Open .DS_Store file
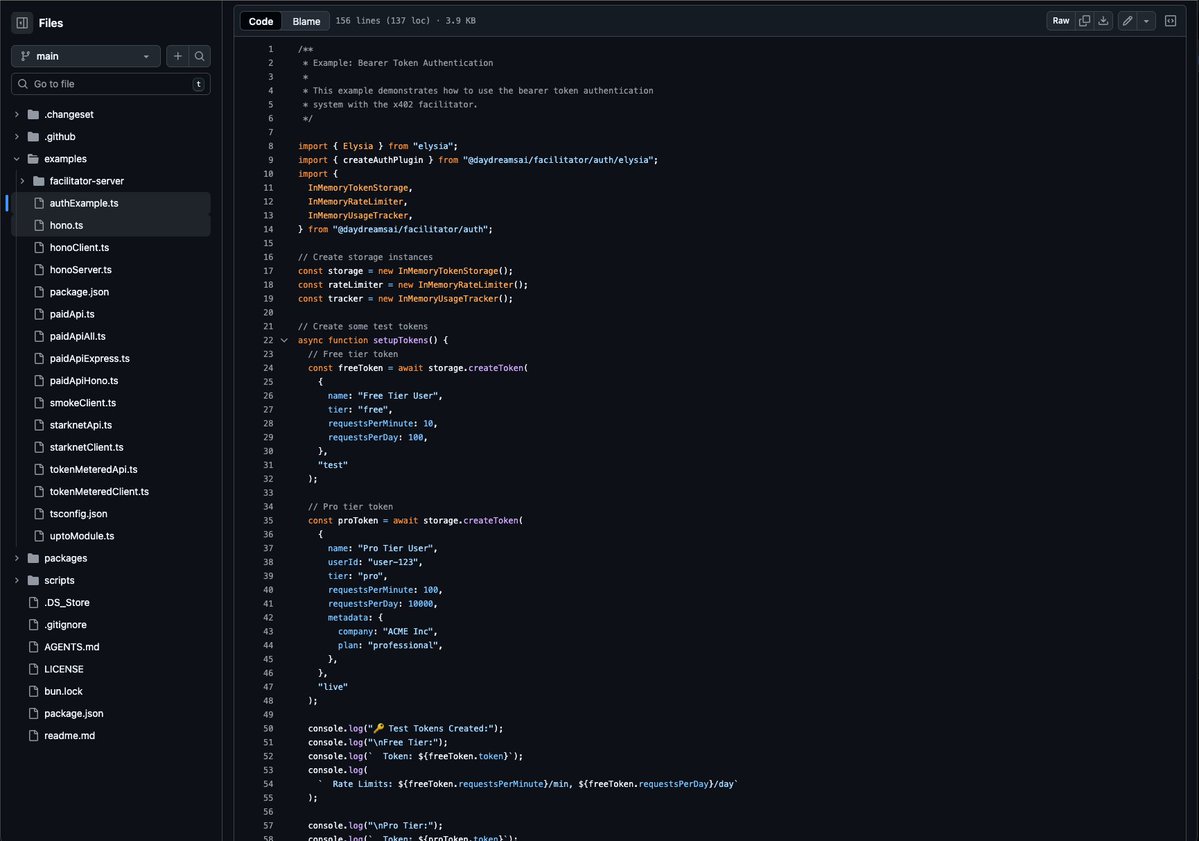The height and width of the screenshot is (841, 1199). tap(67, 602)
